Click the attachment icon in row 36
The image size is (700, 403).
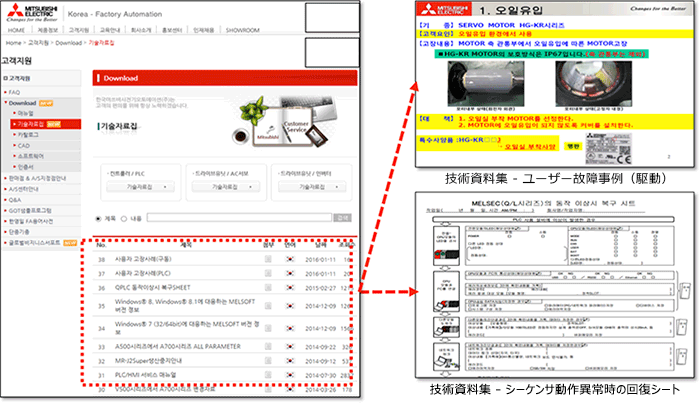click(268, 288)
